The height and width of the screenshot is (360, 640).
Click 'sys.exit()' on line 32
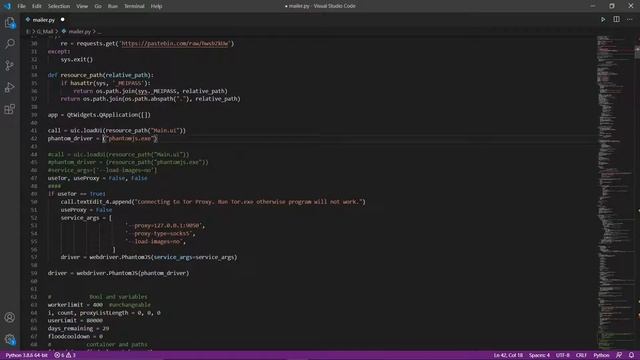tap(77, 59)
